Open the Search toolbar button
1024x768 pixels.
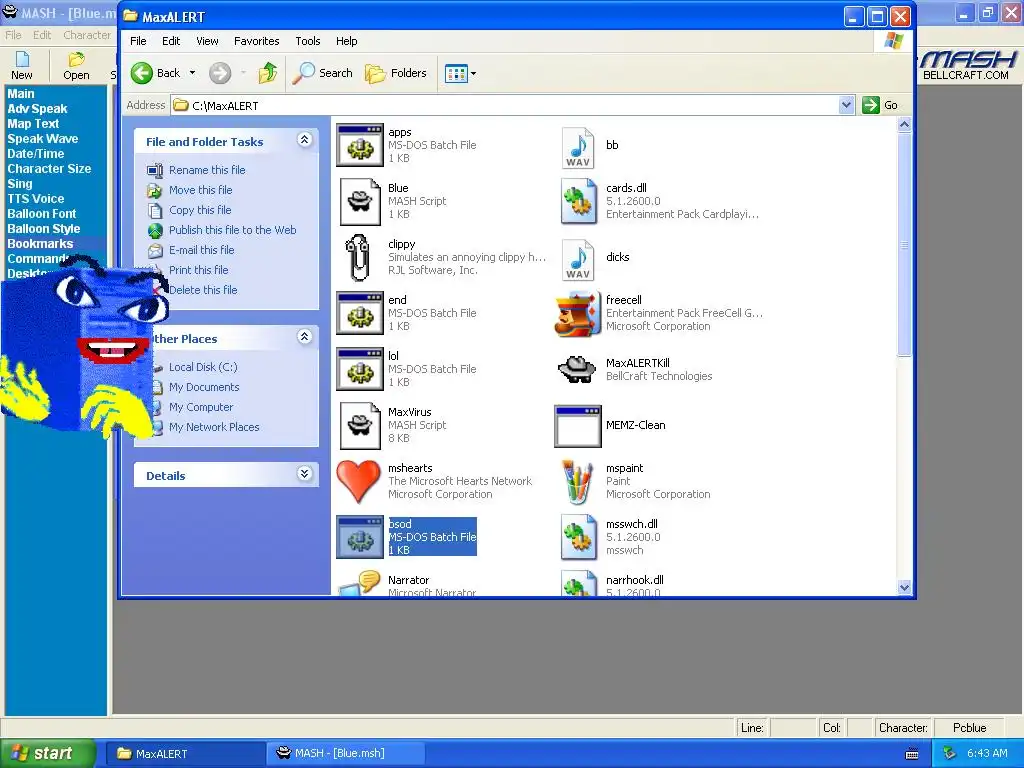[x=323, y=73]
